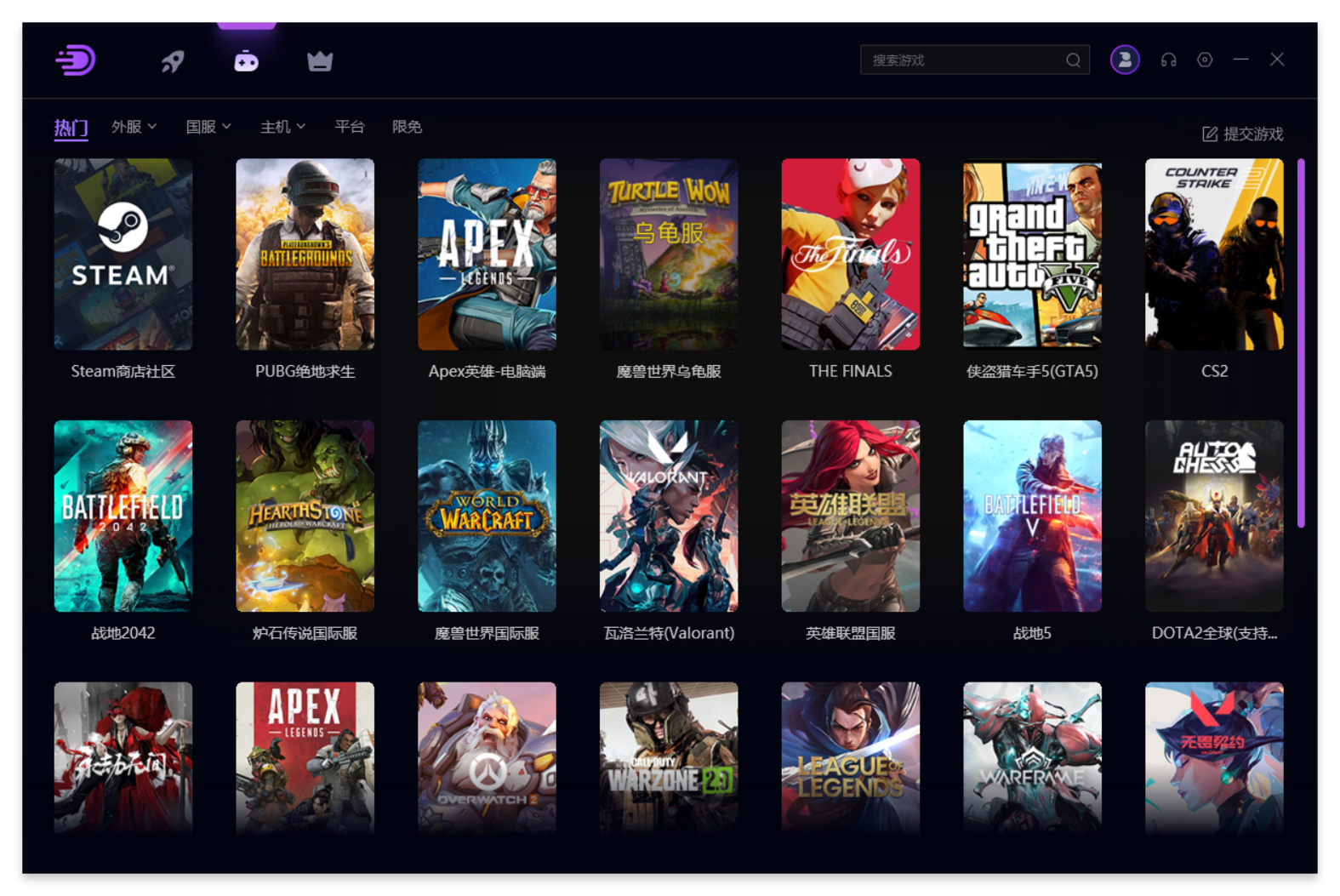This screenshot has height=896, width=1340.
Task: Click the Steam商店社区 title text
Action: click(123, 372)
